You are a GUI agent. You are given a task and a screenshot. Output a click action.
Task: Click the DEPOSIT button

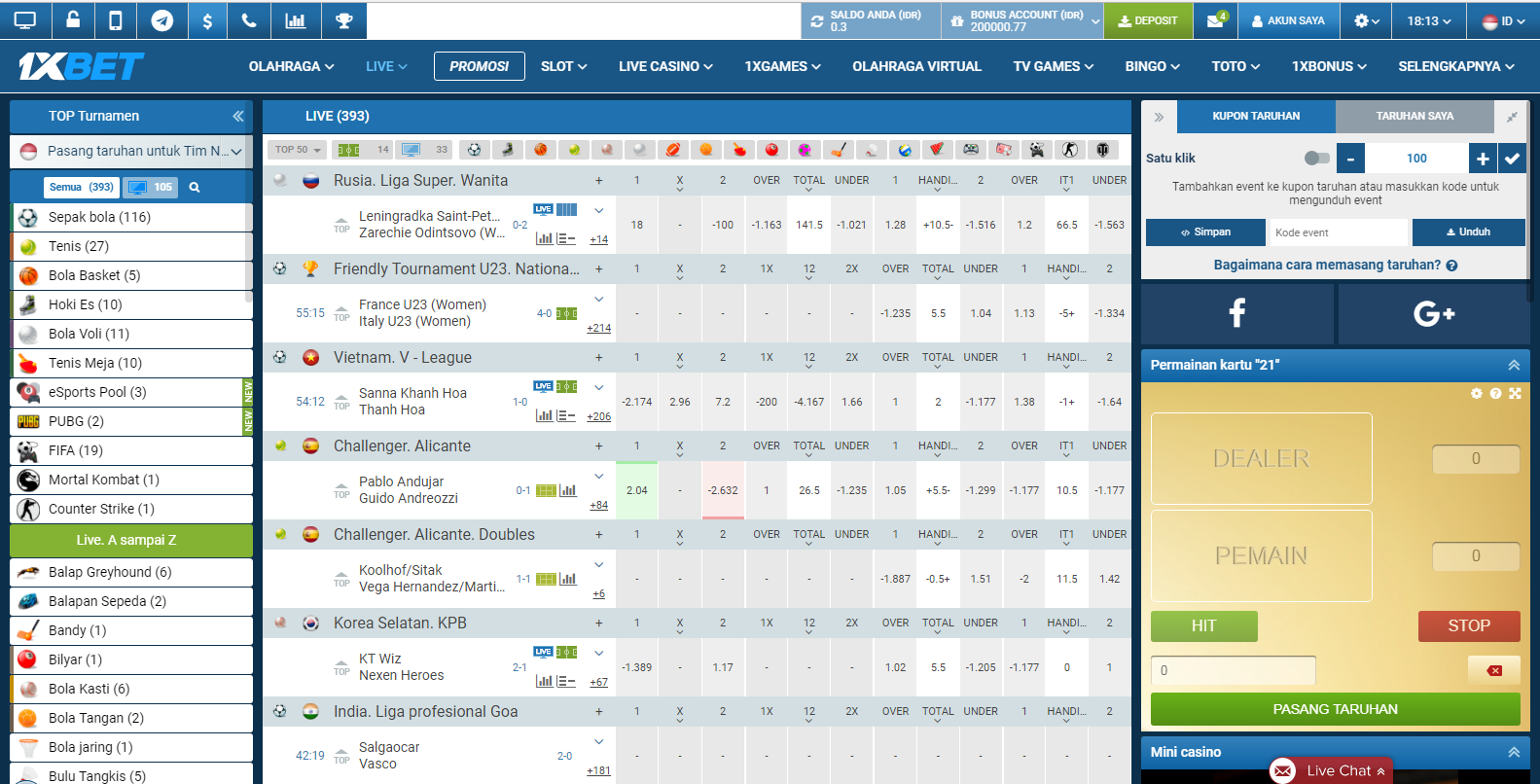(1148, 20)
